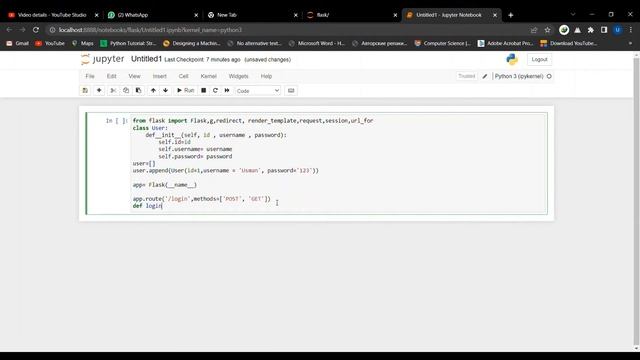Open the Kernel menu
Screen dimensions: 640x360
[209, 76]
